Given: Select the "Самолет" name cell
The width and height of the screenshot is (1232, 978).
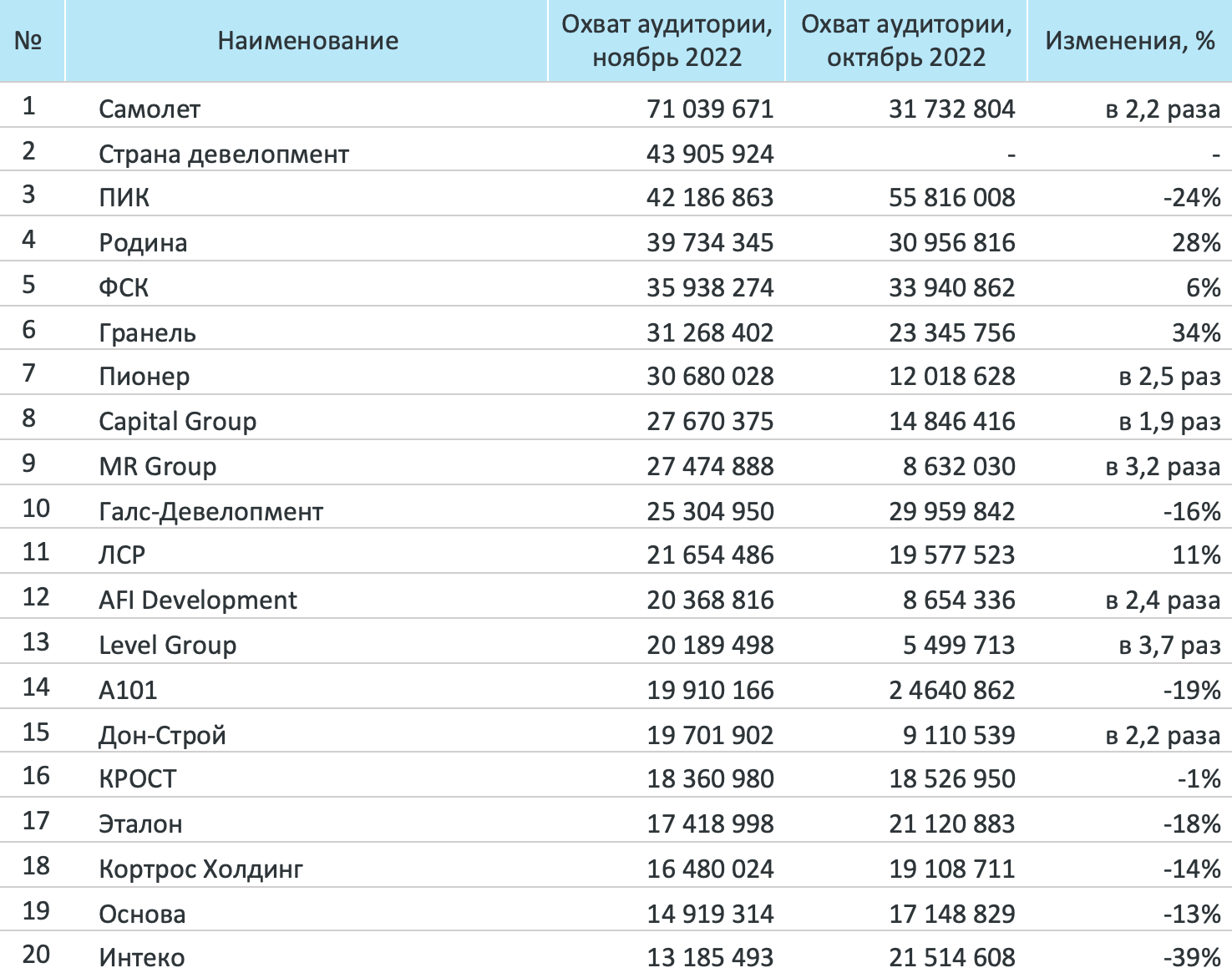Looking at the screenshot, I should [150, 109].
